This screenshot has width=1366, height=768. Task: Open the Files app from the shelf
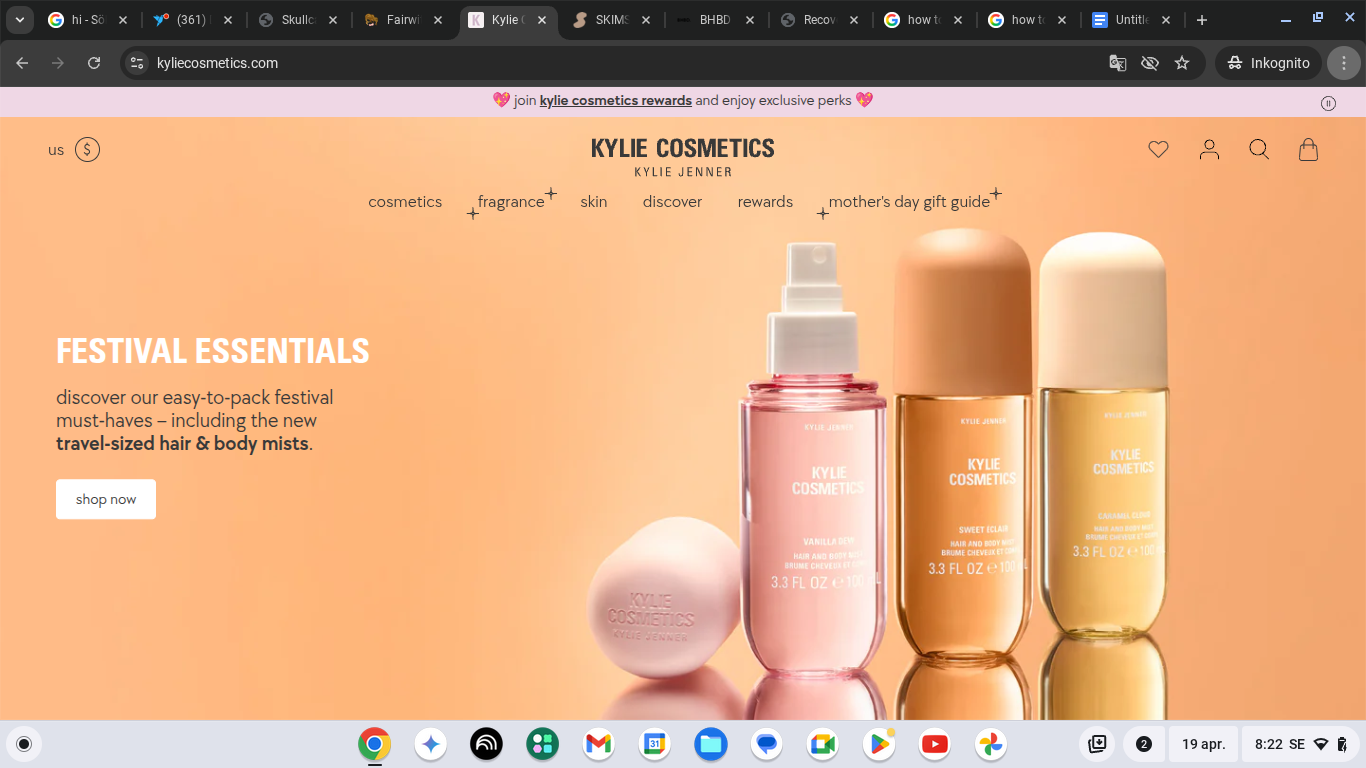tap(711, 744)
